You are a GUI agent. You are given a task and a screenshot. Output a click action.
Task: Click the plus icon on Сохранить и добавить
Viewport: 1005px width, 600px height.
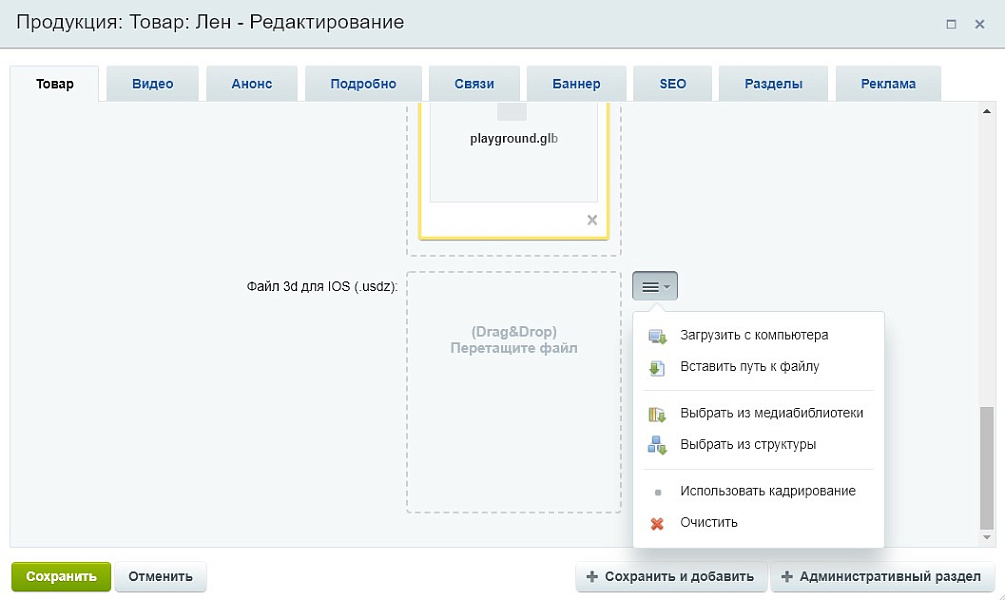592,577
